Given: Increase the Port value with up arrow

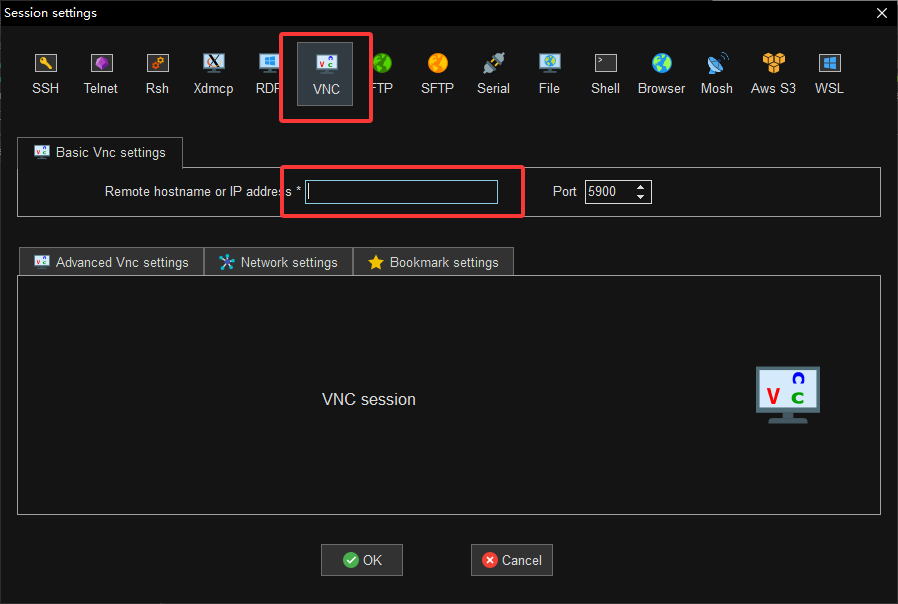Looking at the screenshot, I should coord(640,187).
